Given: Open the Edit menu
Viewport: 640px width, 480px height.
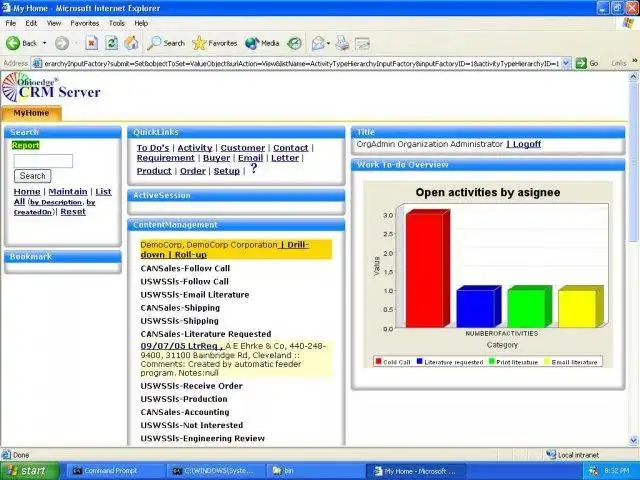Looking at the screenshot, I should tap(31, 23).
